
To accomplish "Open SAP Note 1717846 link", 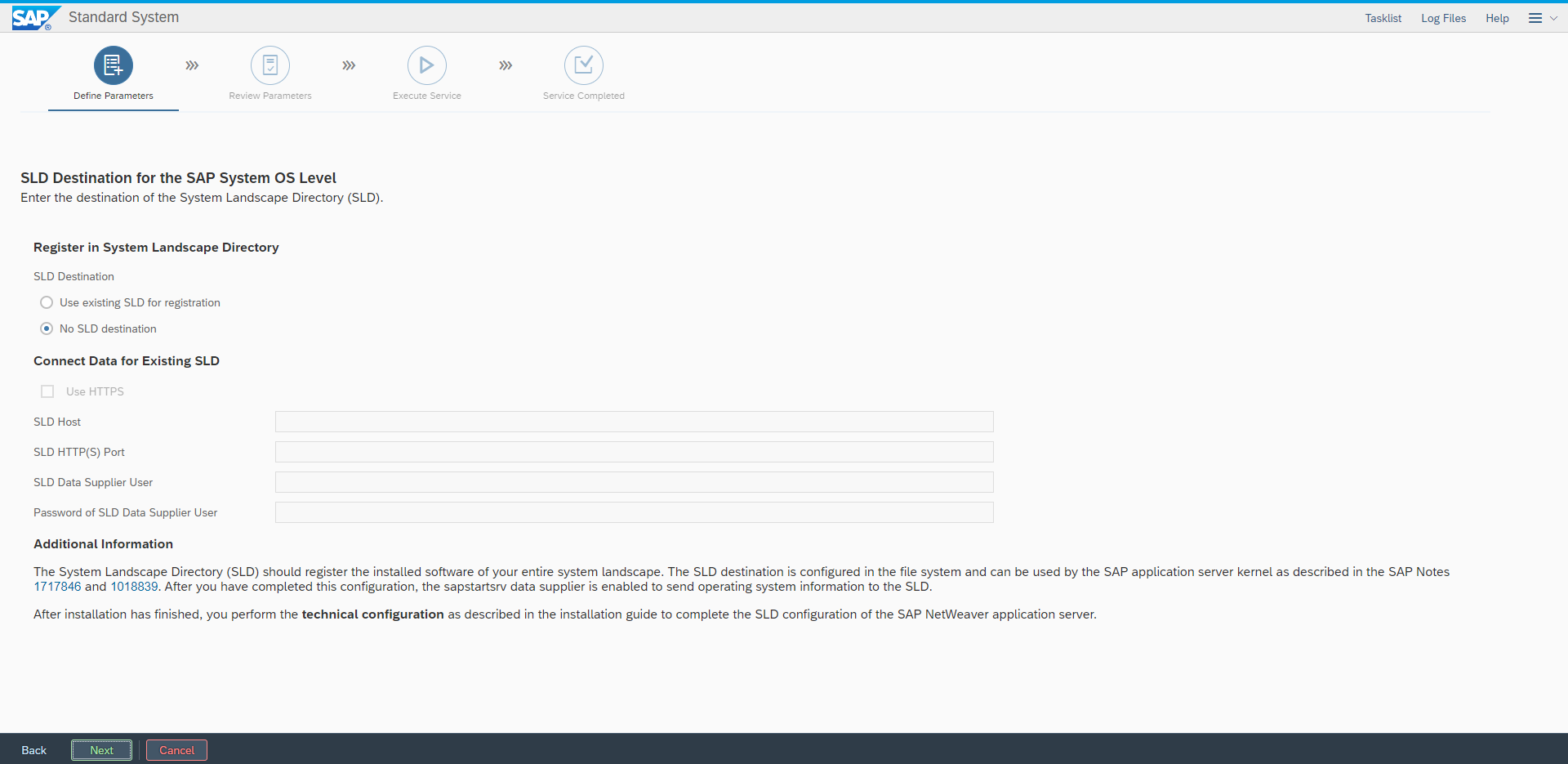I will 57,587.
